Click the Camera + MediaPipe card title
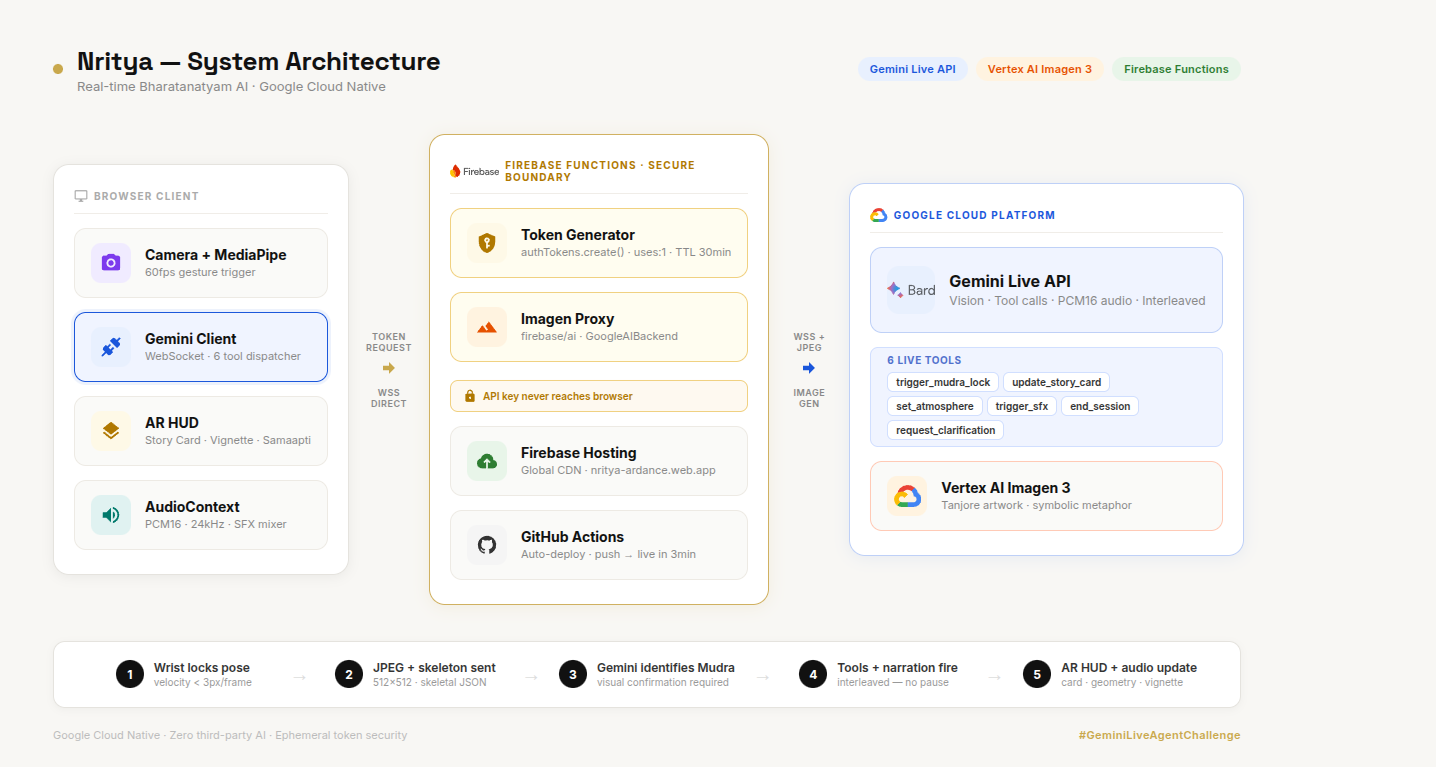The width and height of the screenshot is (1436, 767). (x=216, y=255)
